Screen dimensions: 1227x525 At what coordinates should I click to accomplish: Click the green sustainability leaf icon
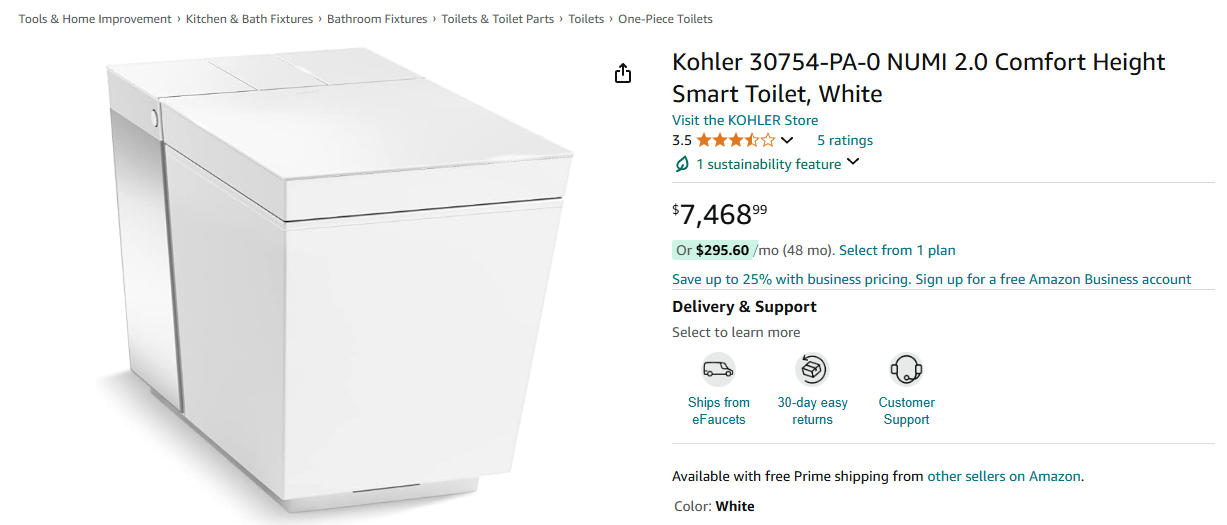pyautogui.click(x=682, y=164)
